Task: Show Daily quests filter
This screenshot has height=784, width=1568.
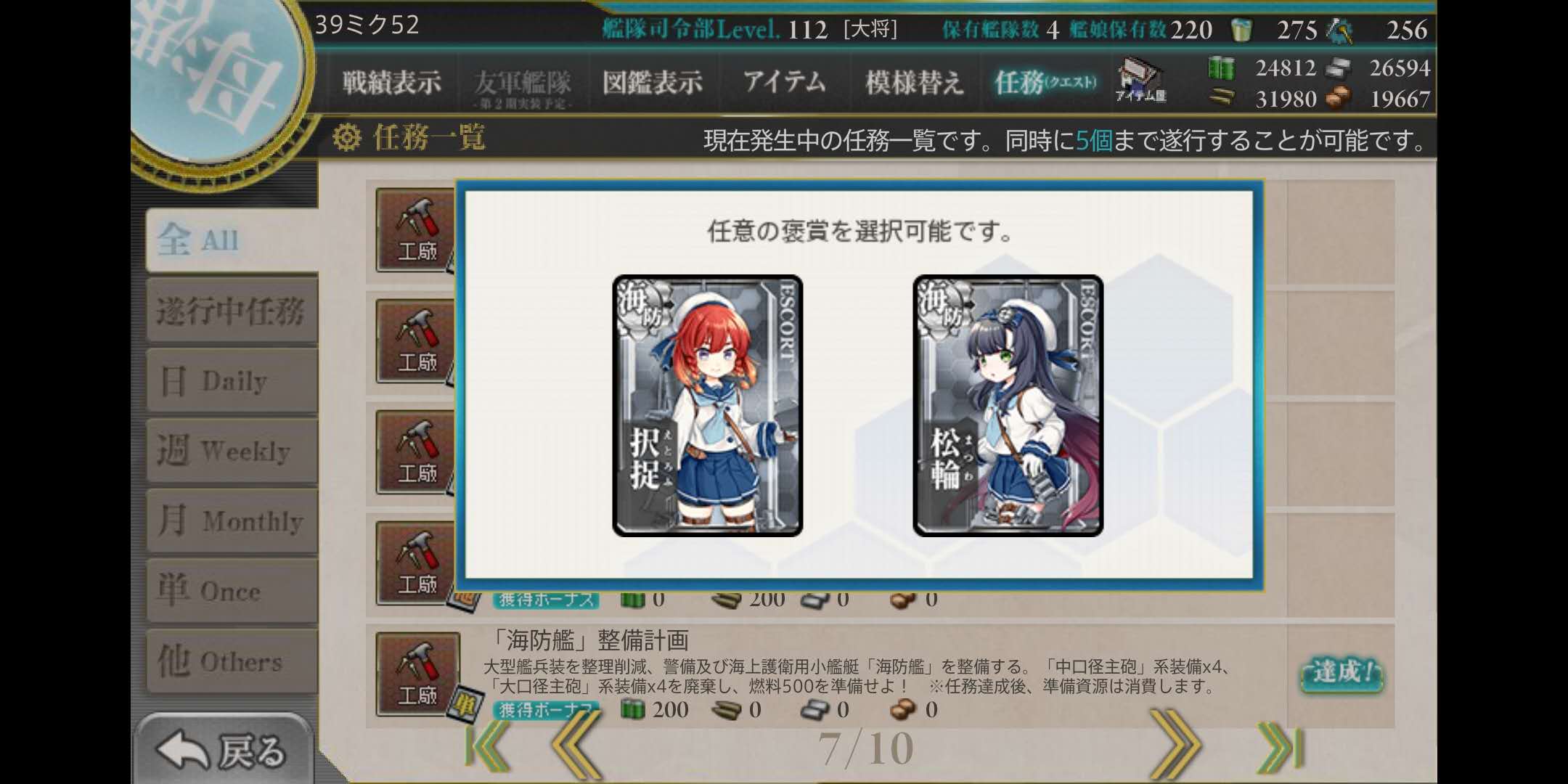Action: pos(232,380)
